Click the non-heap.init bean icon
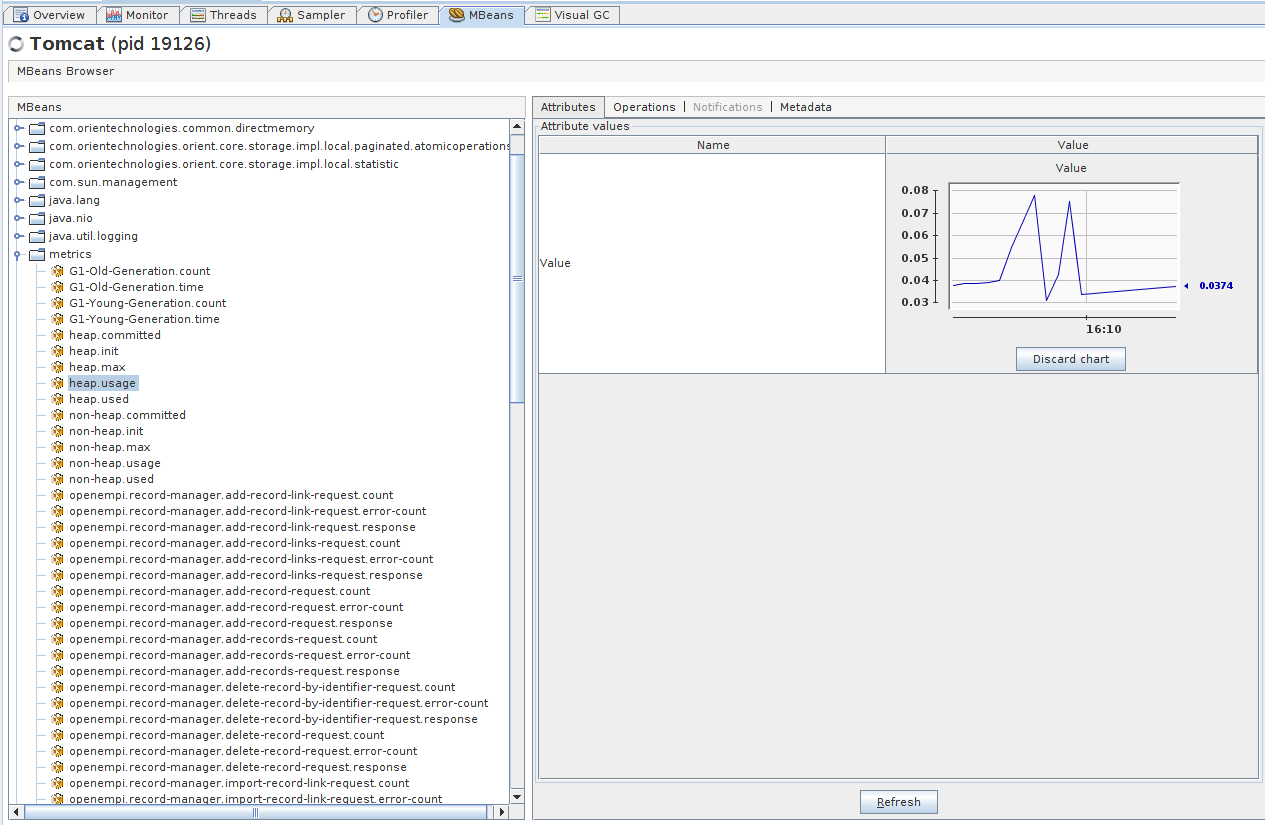The image size is (1265, 825). (x=58, y=431)
